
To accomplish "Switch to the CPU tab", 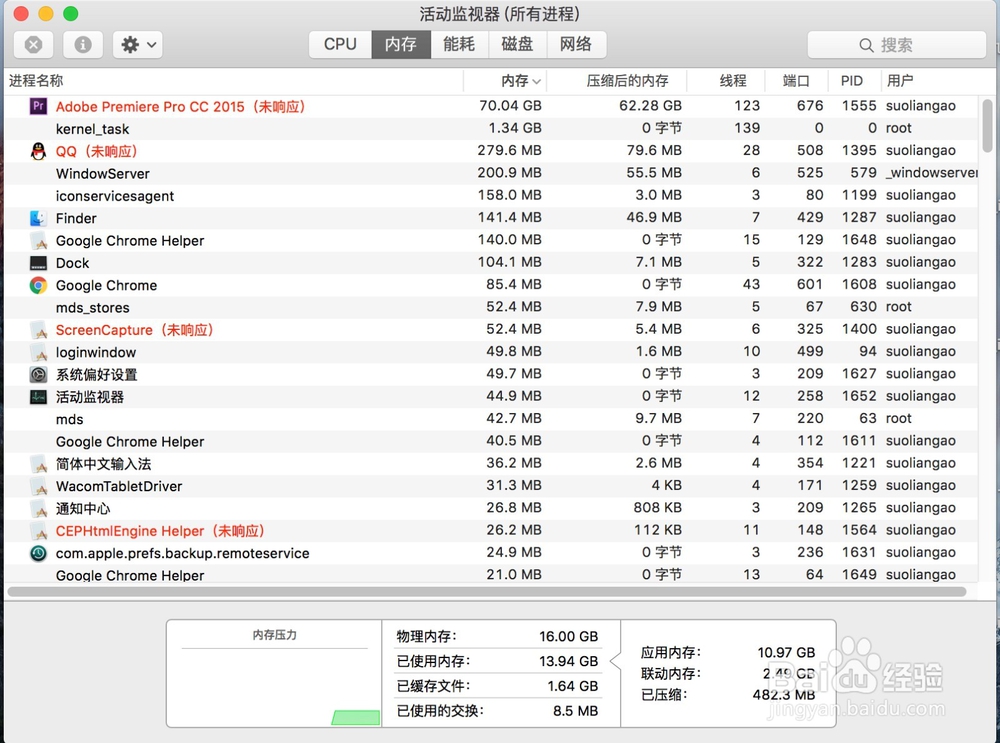I will [x=340, y=44].
